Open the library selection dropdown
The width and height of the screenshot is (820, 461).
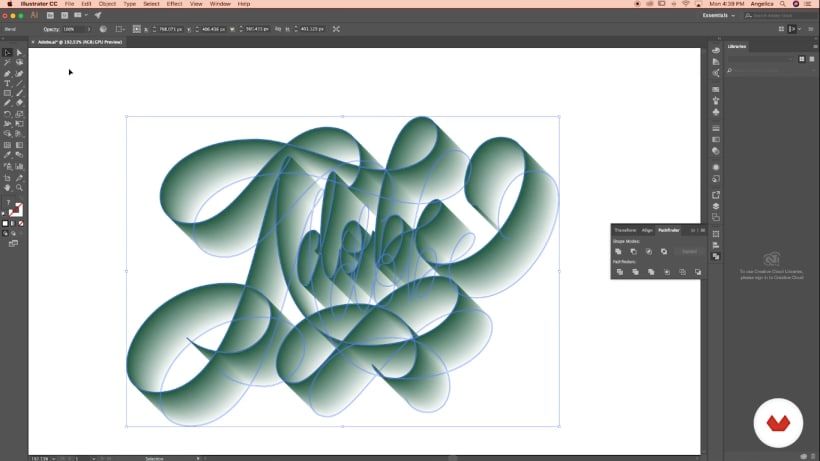760,59
